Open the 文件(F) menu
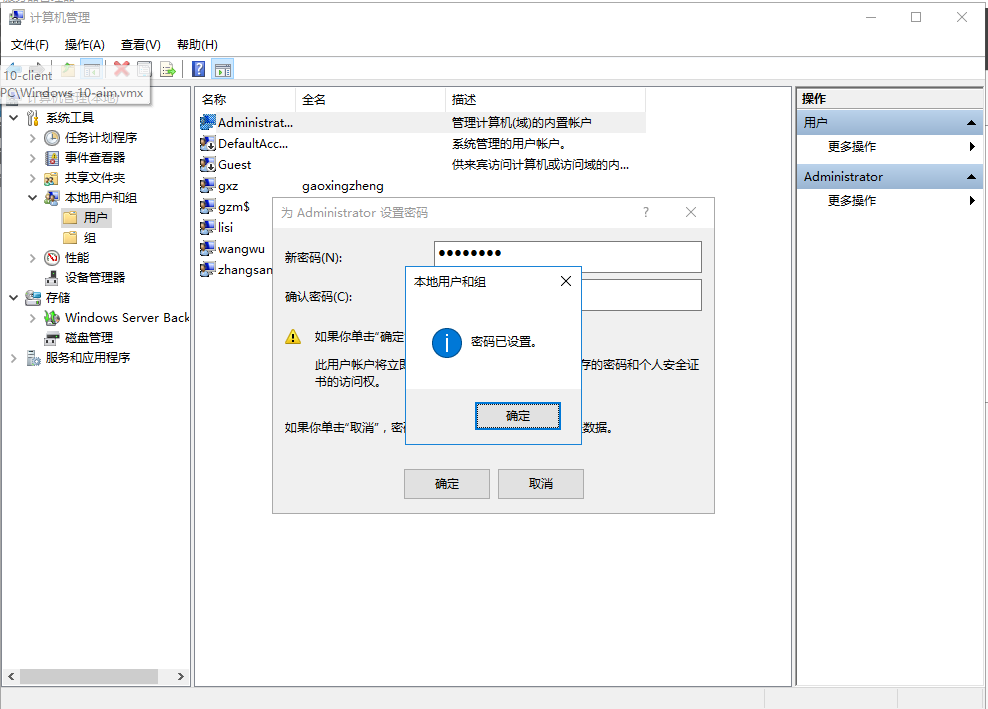988x709 pixels. [x=30, y=45]
